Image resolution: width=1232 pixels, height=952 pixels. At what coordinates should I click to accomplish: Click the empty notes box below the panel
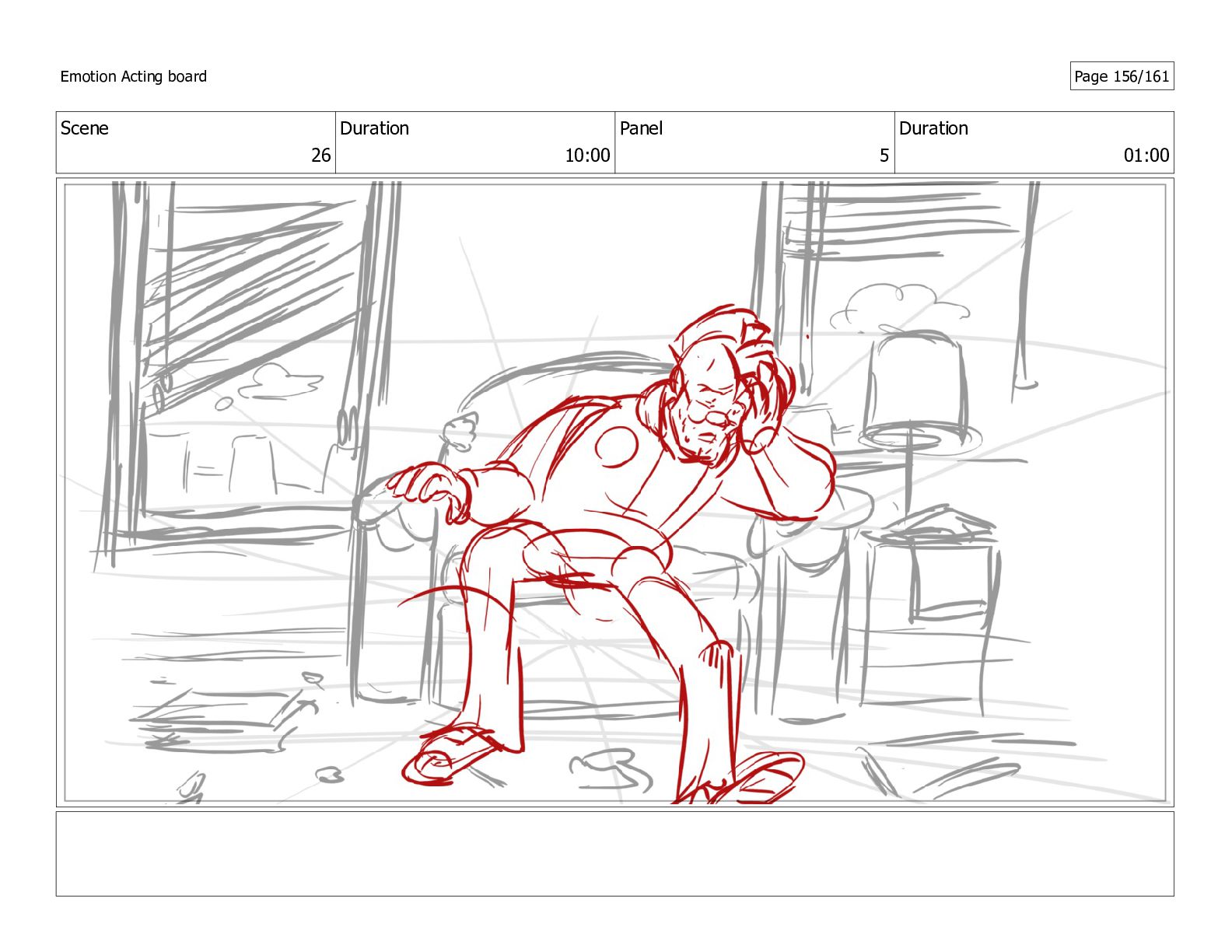pyautogui.click(x=614, y=854)
